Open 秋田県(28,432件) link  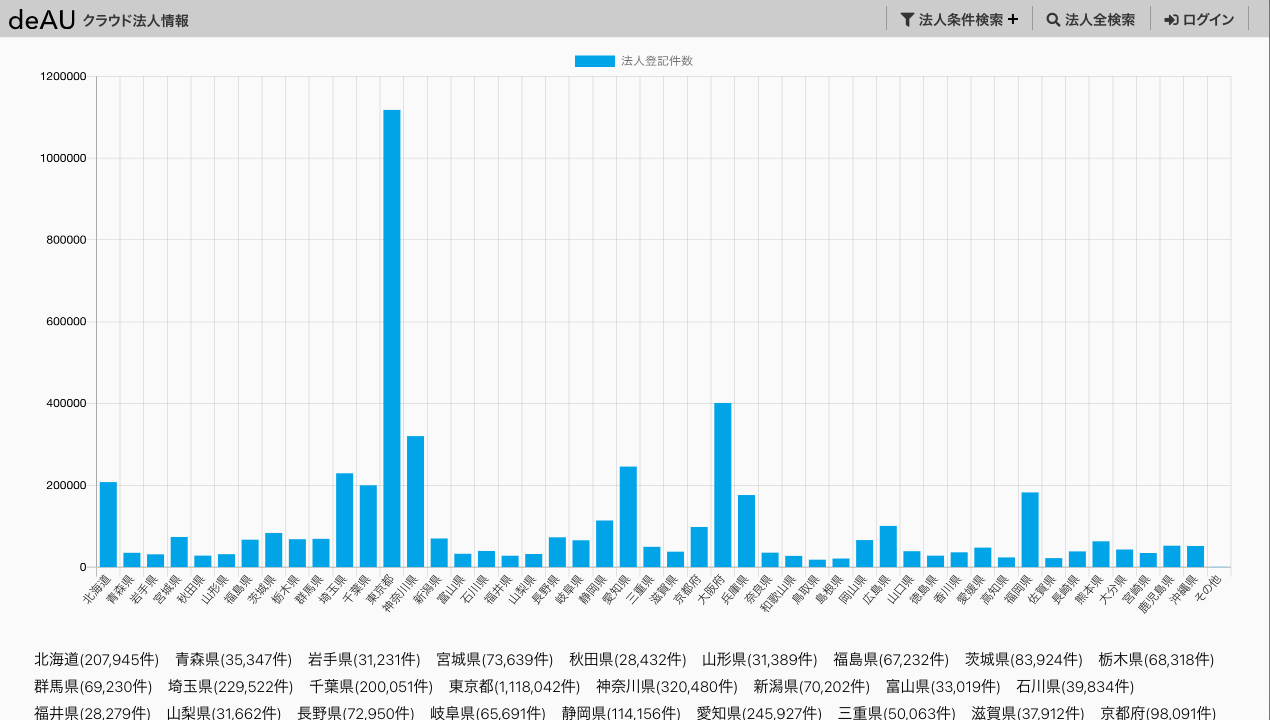[x=628, y=660]
